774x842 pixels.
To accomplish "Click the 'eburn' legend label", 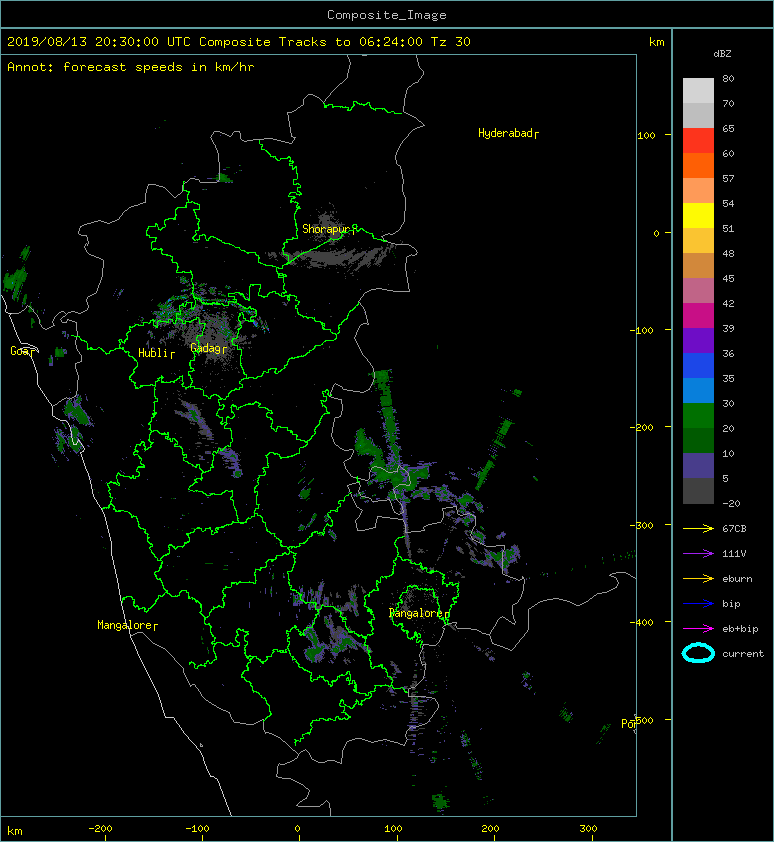I will tap(737, 578).
